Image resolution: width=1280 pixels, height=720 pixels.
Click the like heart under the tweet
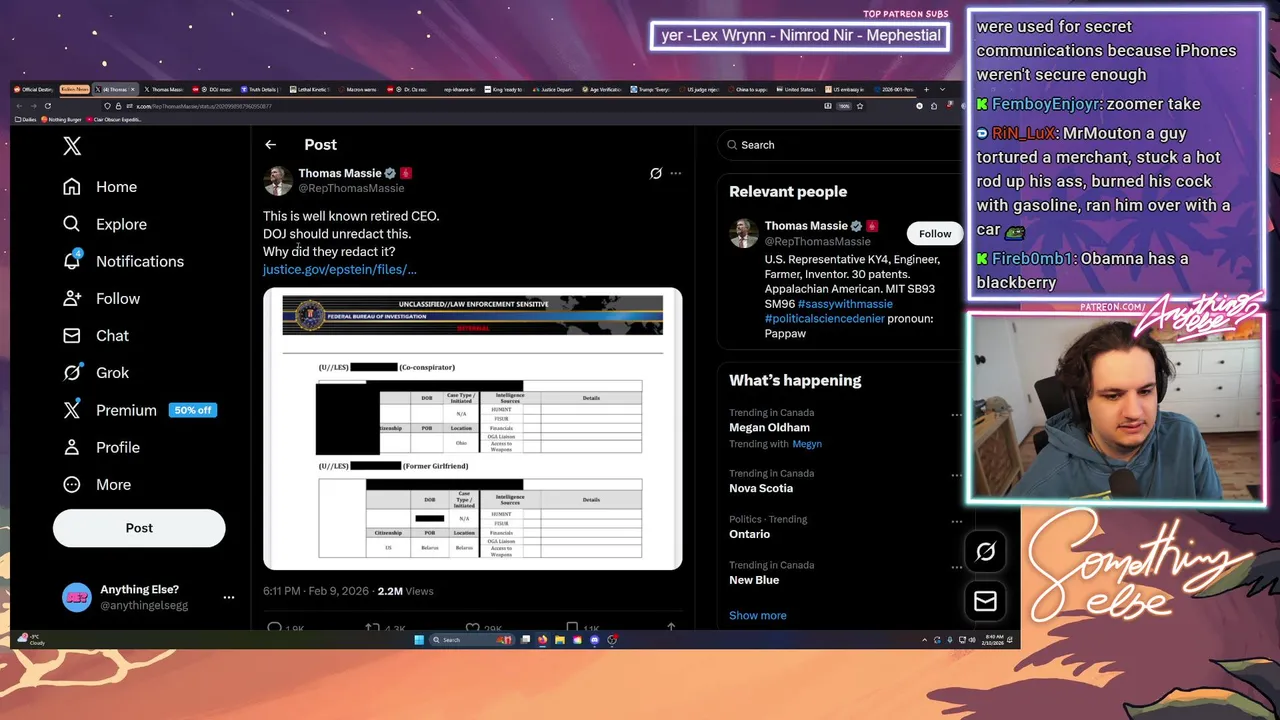click(x=471, y=628)
